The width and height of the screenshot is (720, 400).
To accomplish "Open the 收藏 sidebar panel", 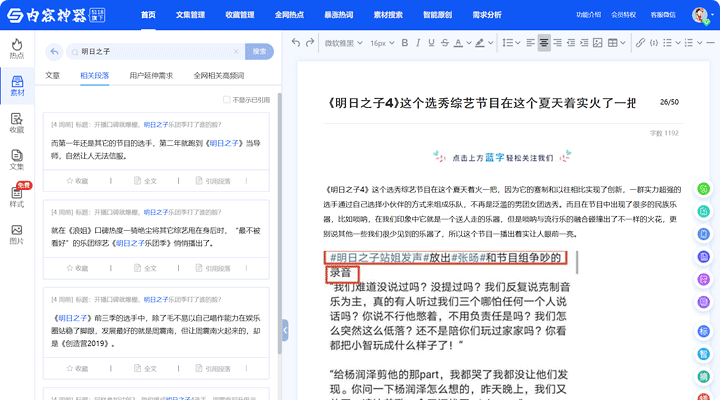I will pyautogui.click(x=16, y=122).
